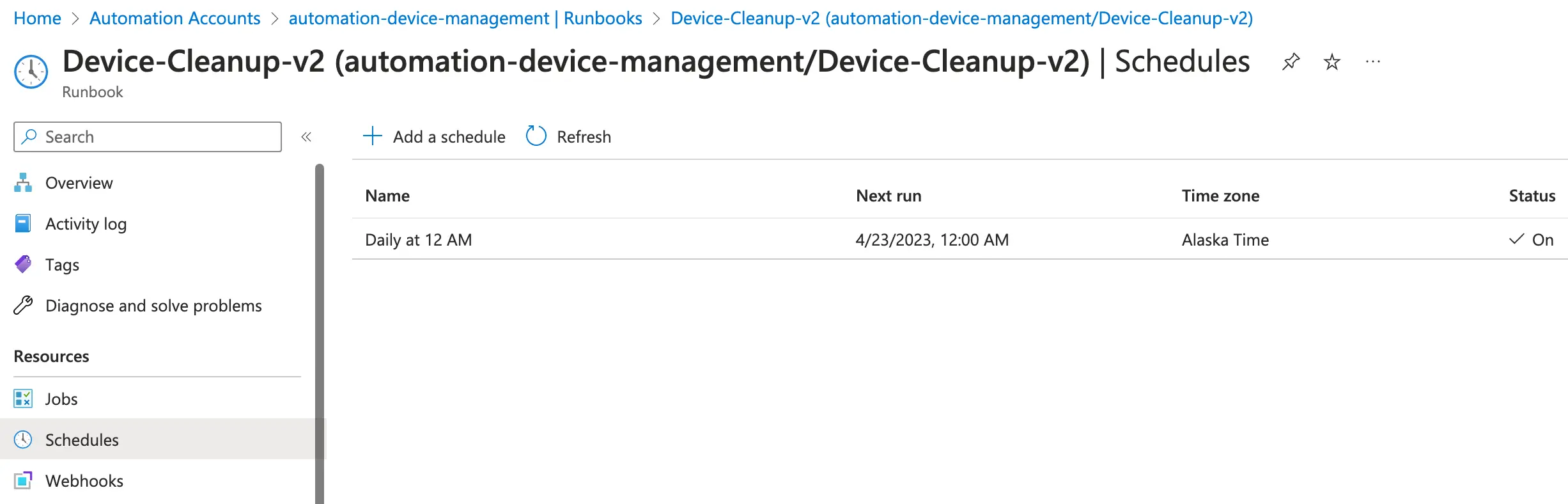Open Activity log in the sidebar
Viewport: 1568px width, 504px height.
[x=86, y=224]
